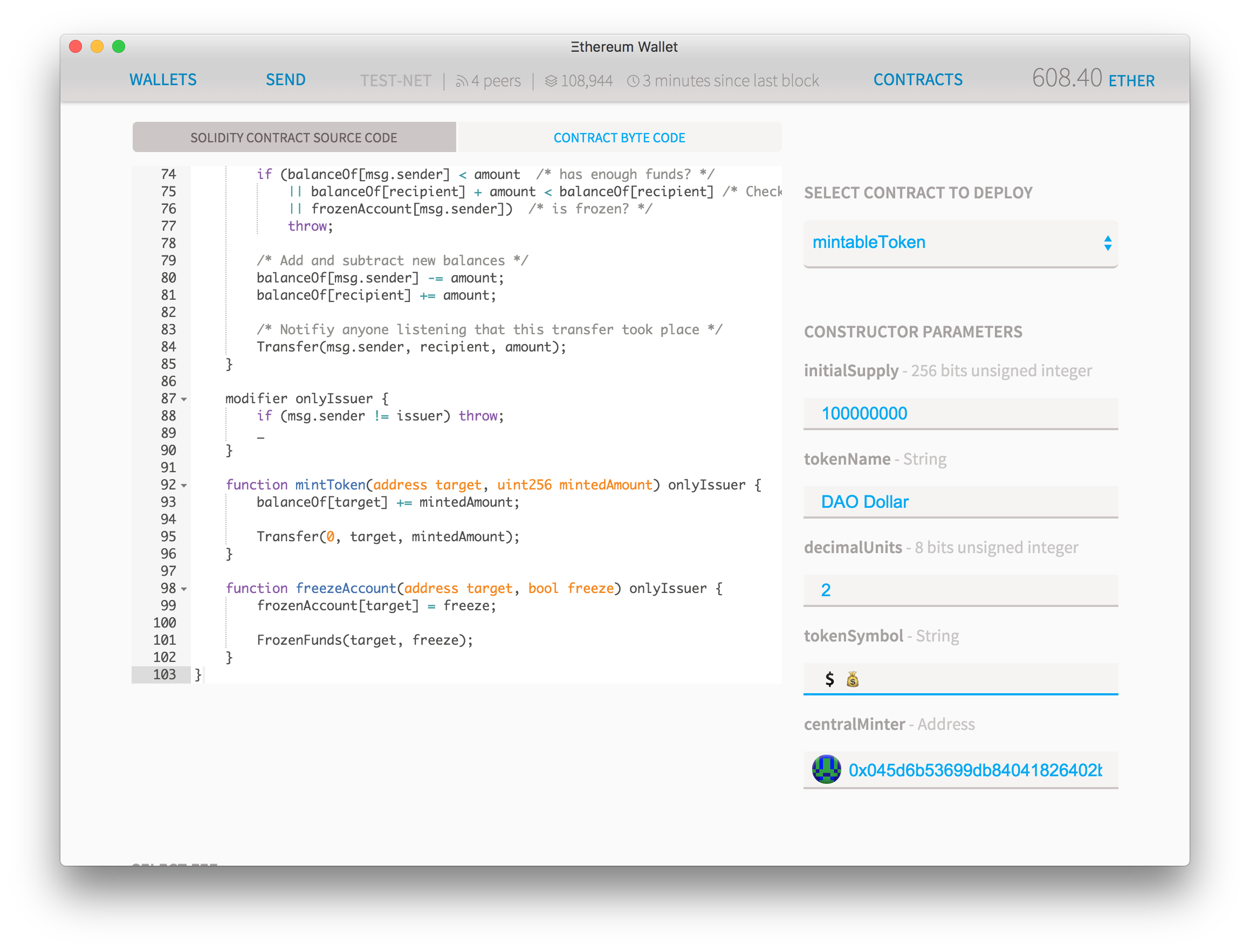Collapse the onlyIssuer modifier fold arrow
Screen dimensions: 1250x952
tap(184, 399)
